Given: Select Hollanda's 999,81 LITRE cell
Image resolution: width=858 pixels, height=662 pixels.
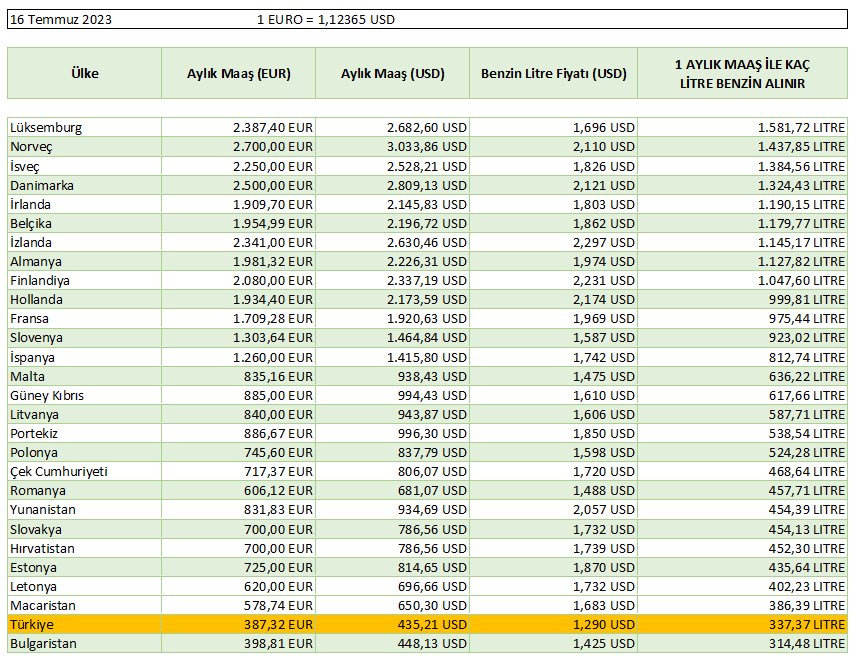Looking at the screenshot, I should pos(743,300).
